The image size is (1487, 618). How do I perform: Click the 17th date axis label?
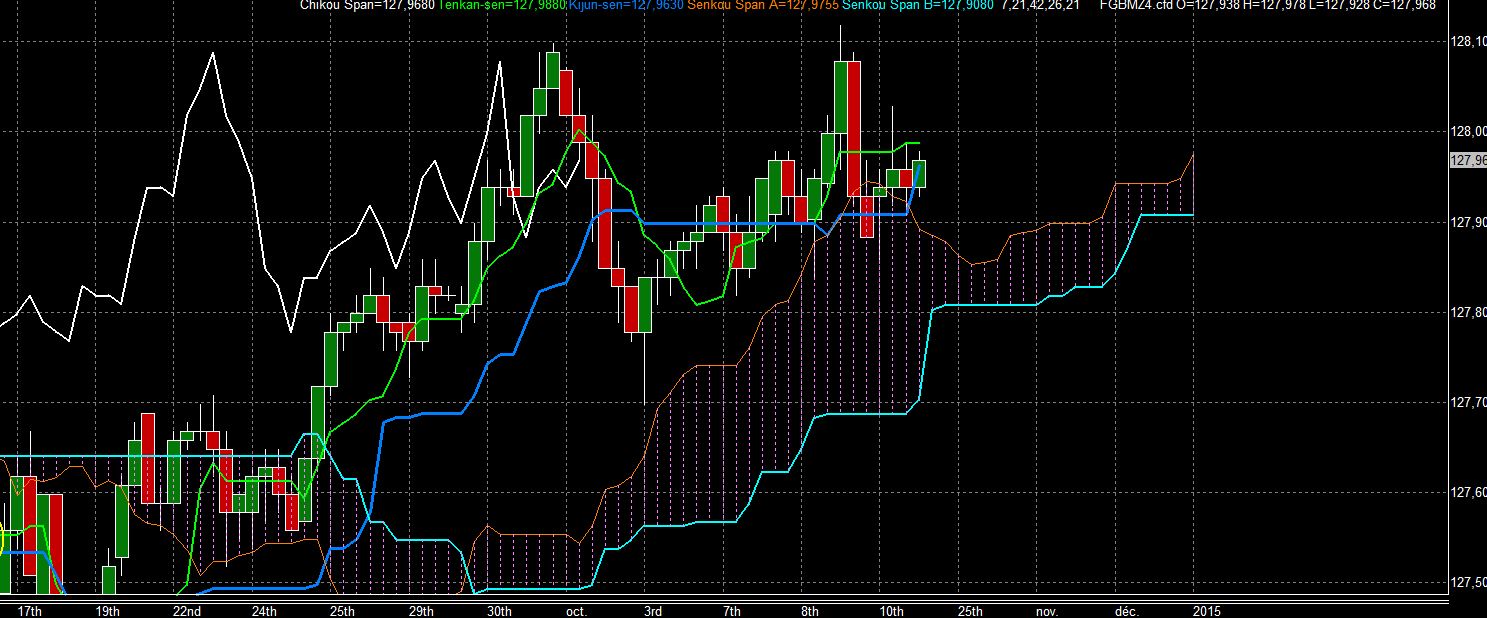tap(30, 610)
